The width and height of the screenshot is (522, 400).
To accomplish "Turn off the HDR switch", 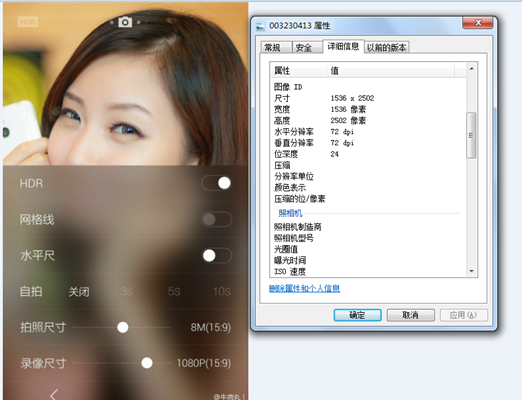I will (217, 183).
